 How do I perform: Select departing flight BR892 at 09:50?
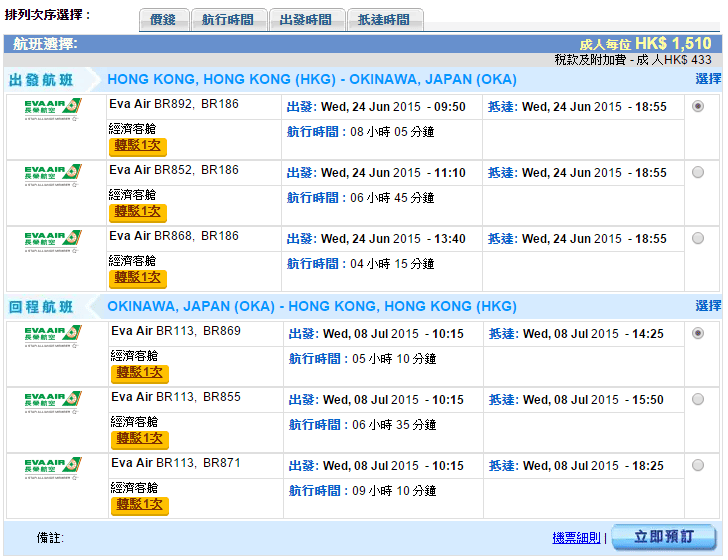697,106
